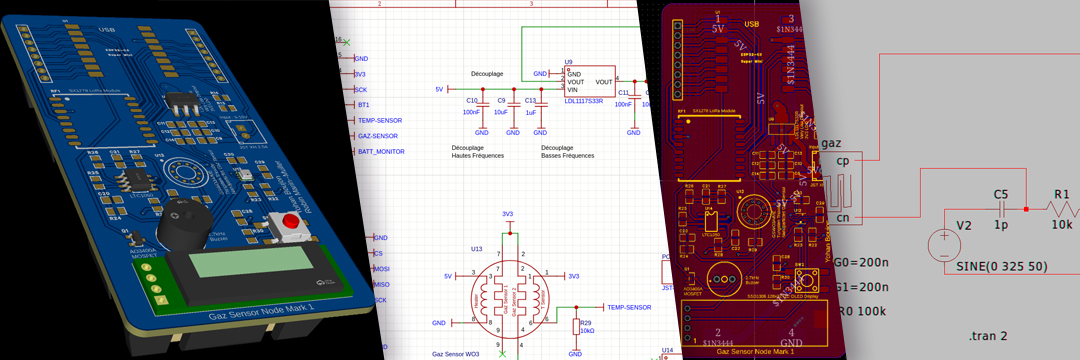Image resolution: width=1080 pixels, height=360 pixels.
Task: Select capacitor C5 in the SPICE schematic
Action: [1001, 209]
